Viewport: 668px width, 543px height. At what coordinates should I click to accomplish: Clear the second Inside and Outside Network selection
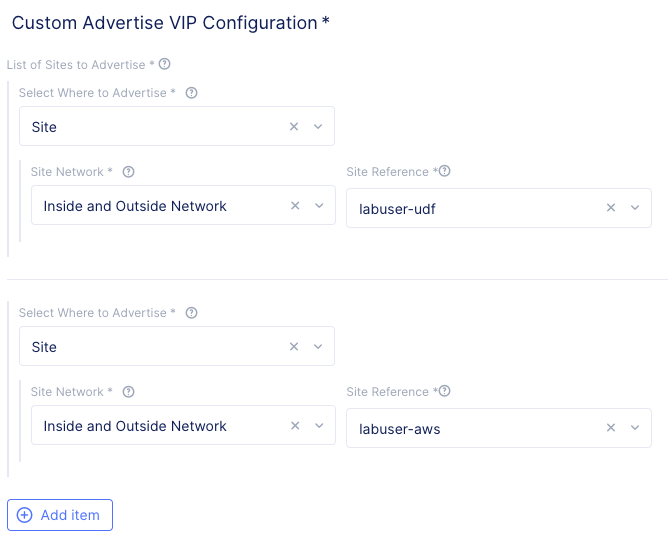tap(295, 425)
